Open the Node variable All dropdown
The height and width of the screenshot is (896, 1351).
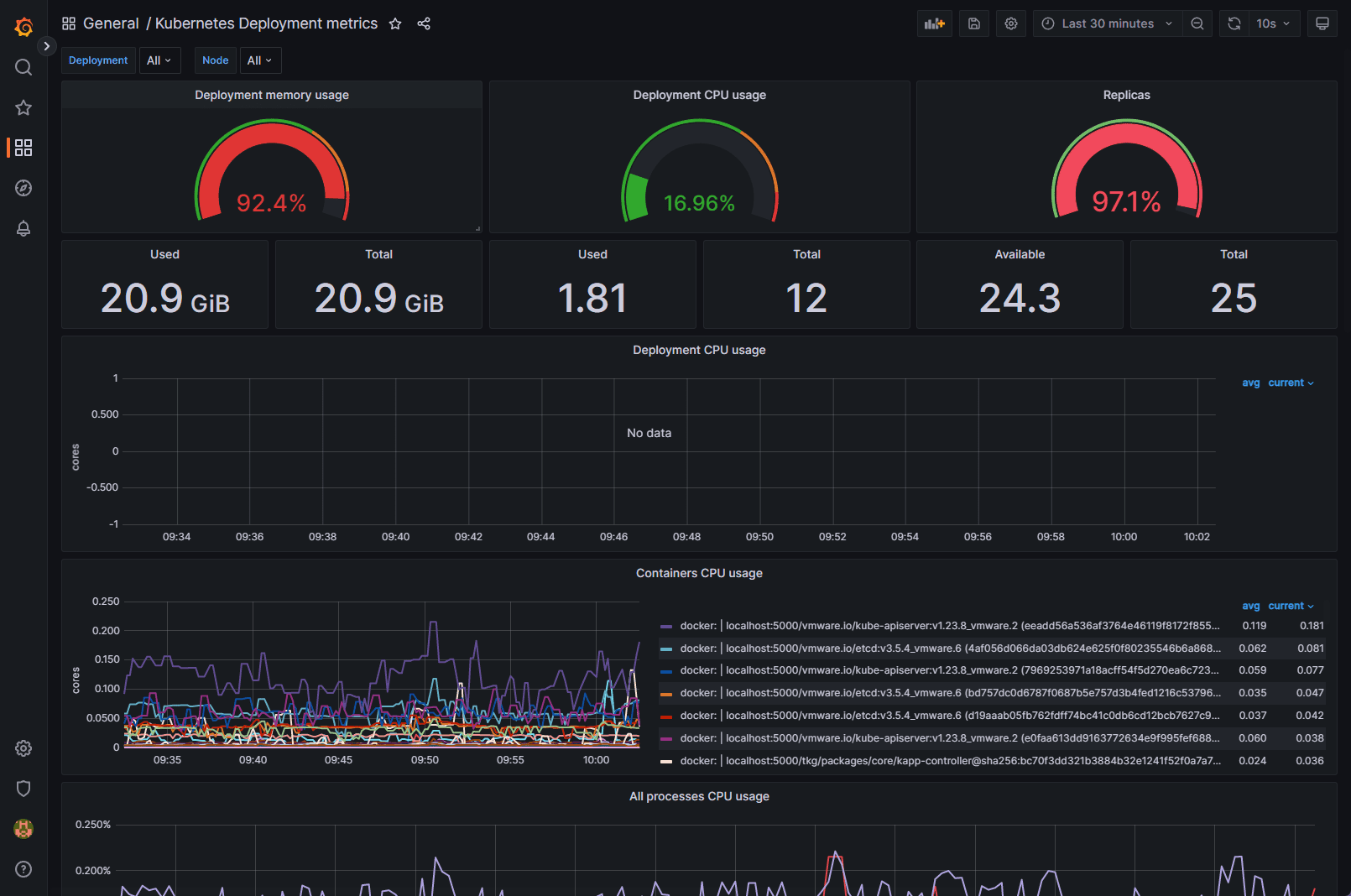[259, 60]
